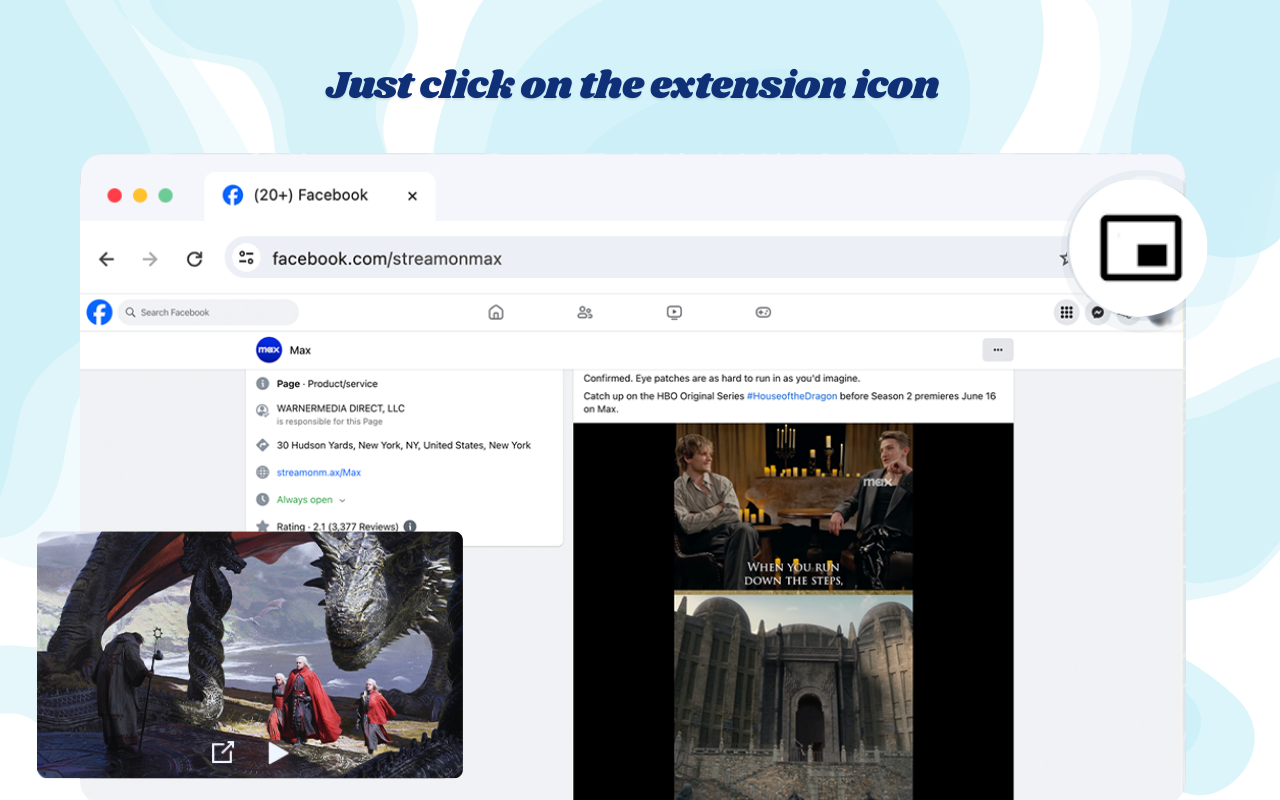This screenshot has height=800, width=1280.
Task: Play the dragon video preview
Action: click(277, 752)
